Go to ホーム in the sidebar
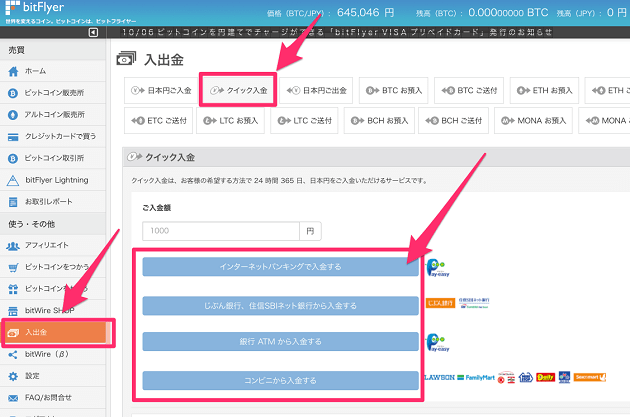The height and width of the screenshot is (417, 630). 53,72
